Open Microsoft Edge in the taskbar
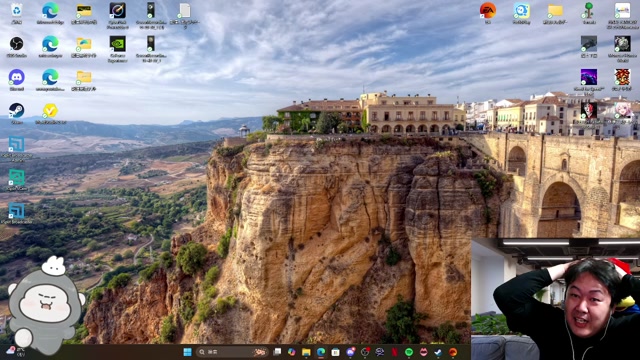The image size is (640, 360). pos(321,352)
